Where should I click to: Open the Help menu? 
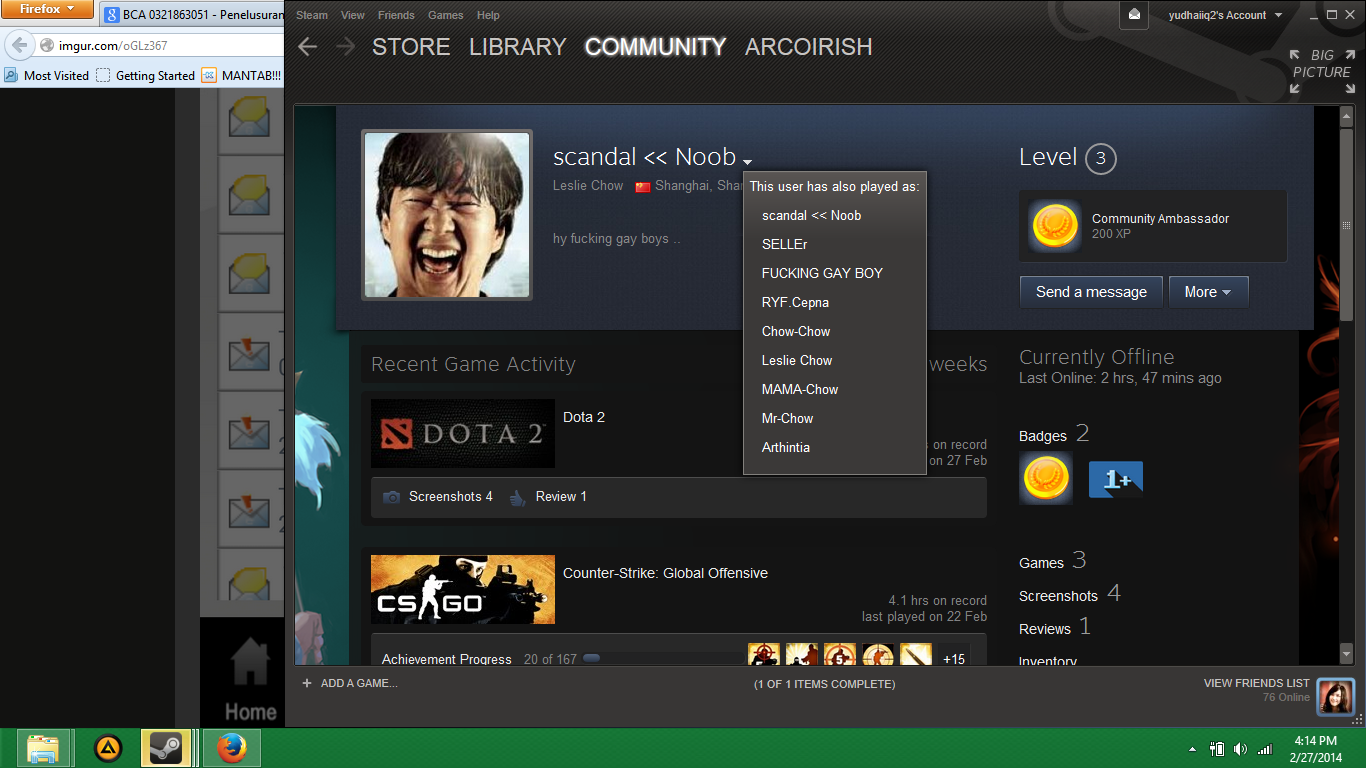[x=488, y=15]
